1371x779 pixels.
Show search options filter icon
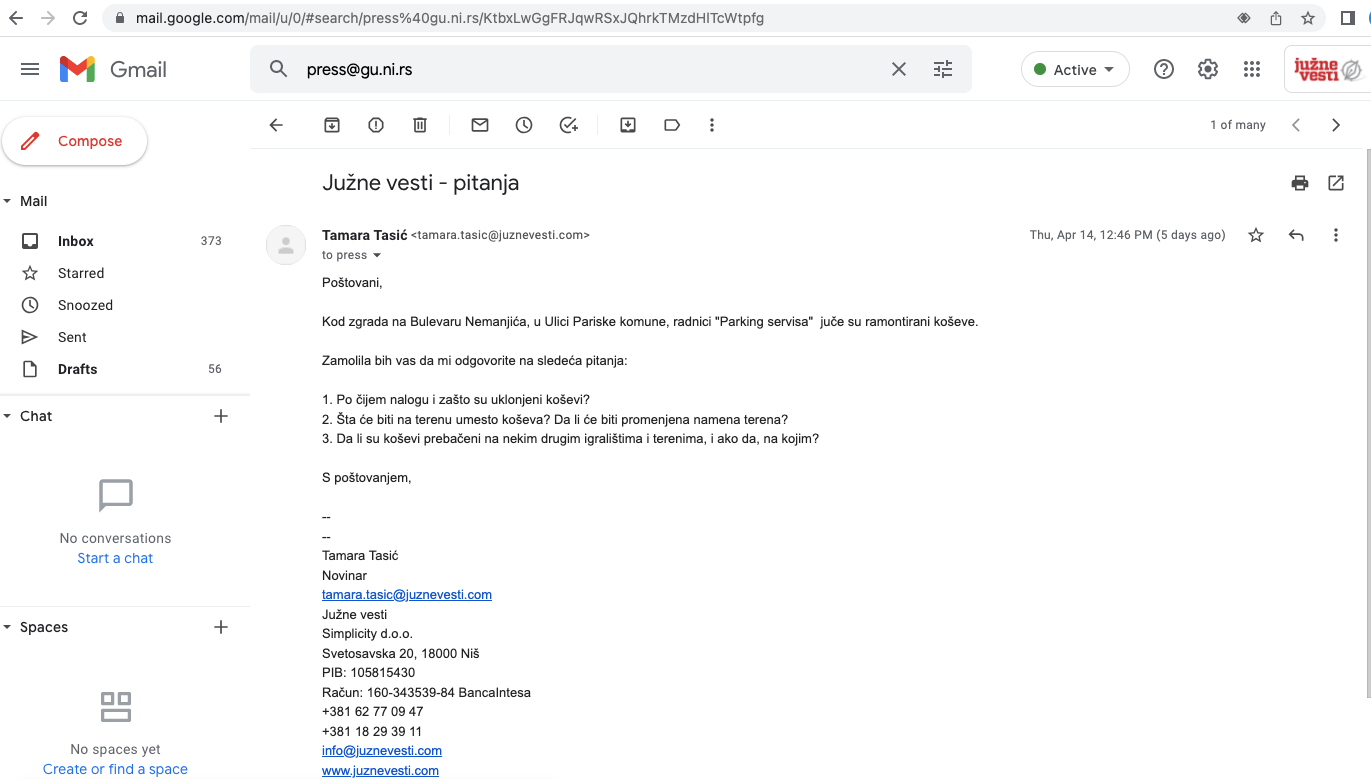pos(943,70)
